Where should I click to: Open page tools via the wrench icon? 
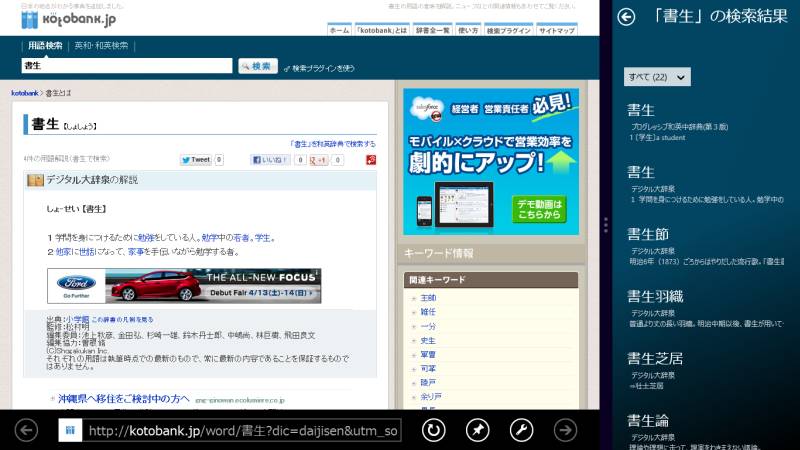pos(521,430)
